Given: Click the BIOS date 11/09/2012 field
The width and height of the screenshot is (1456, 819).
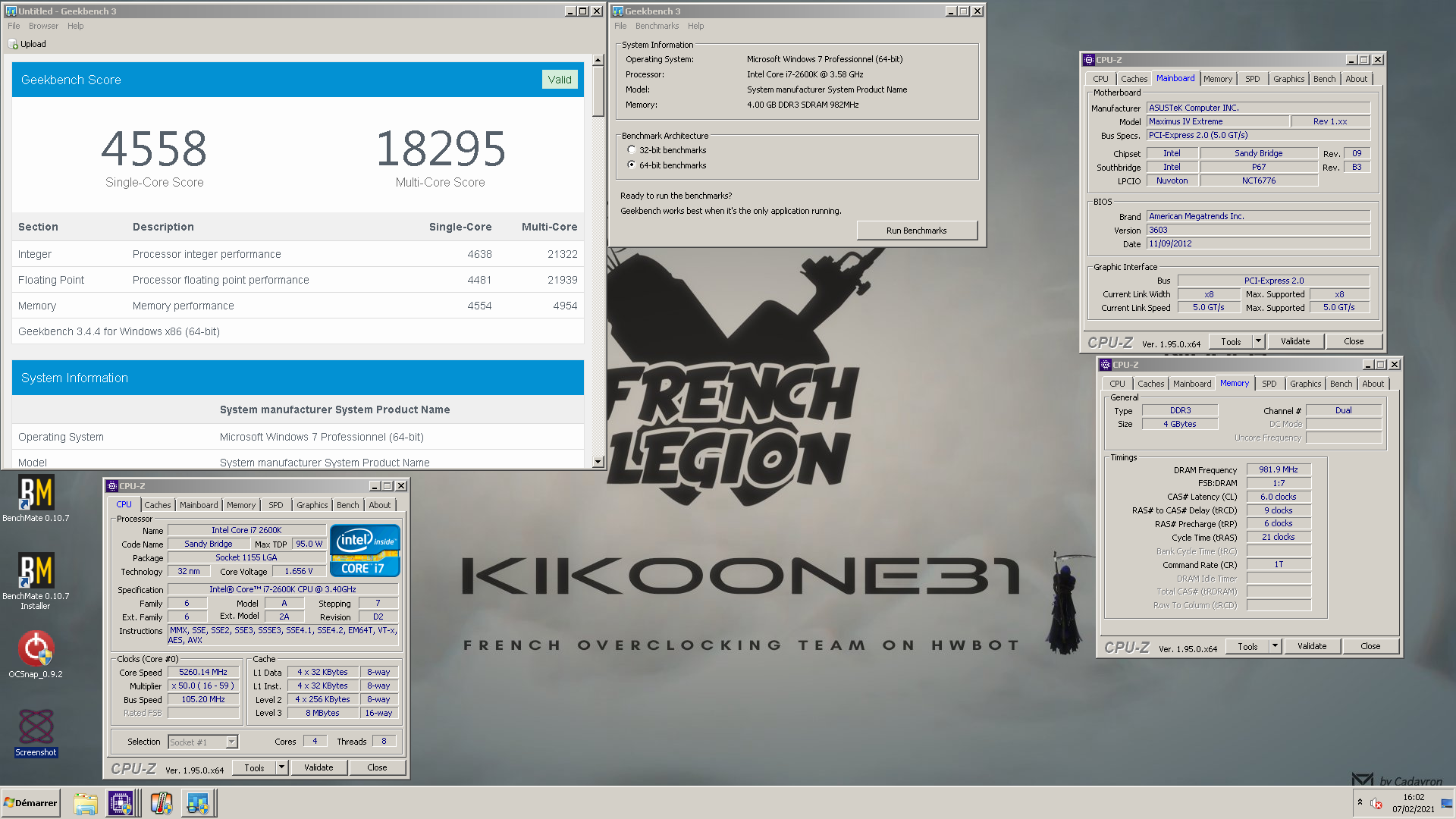Looking at the screenshot, I should (1258, 243).
